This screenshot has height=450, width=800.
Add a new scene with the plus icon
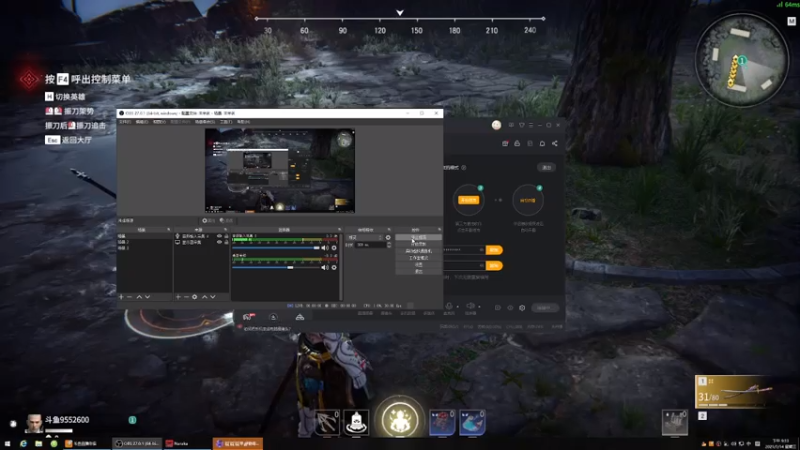pos(121,296)
